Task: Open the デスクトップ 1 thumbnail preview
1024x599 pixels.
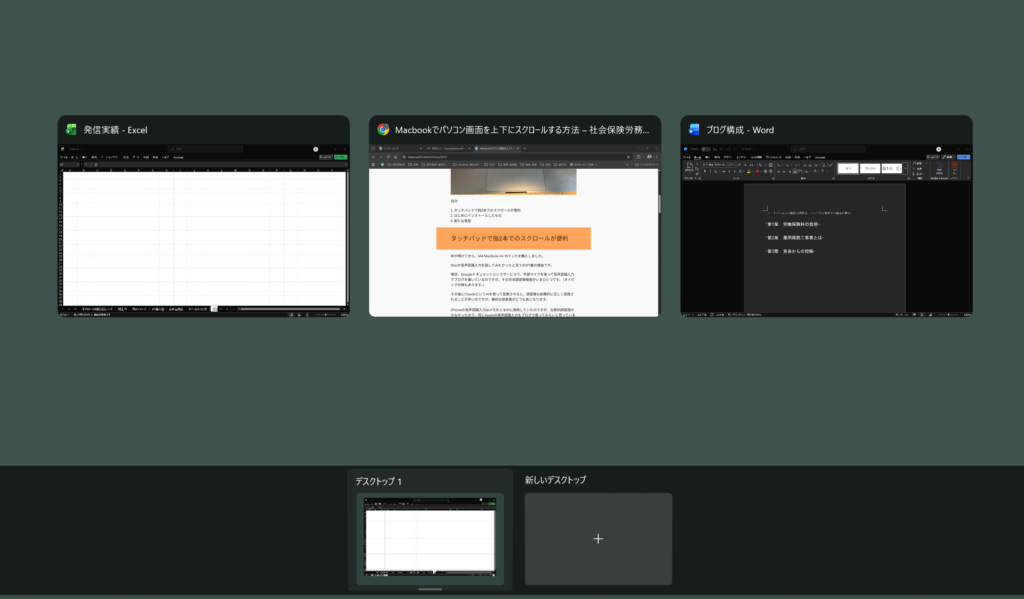Action: coord(430,538)
